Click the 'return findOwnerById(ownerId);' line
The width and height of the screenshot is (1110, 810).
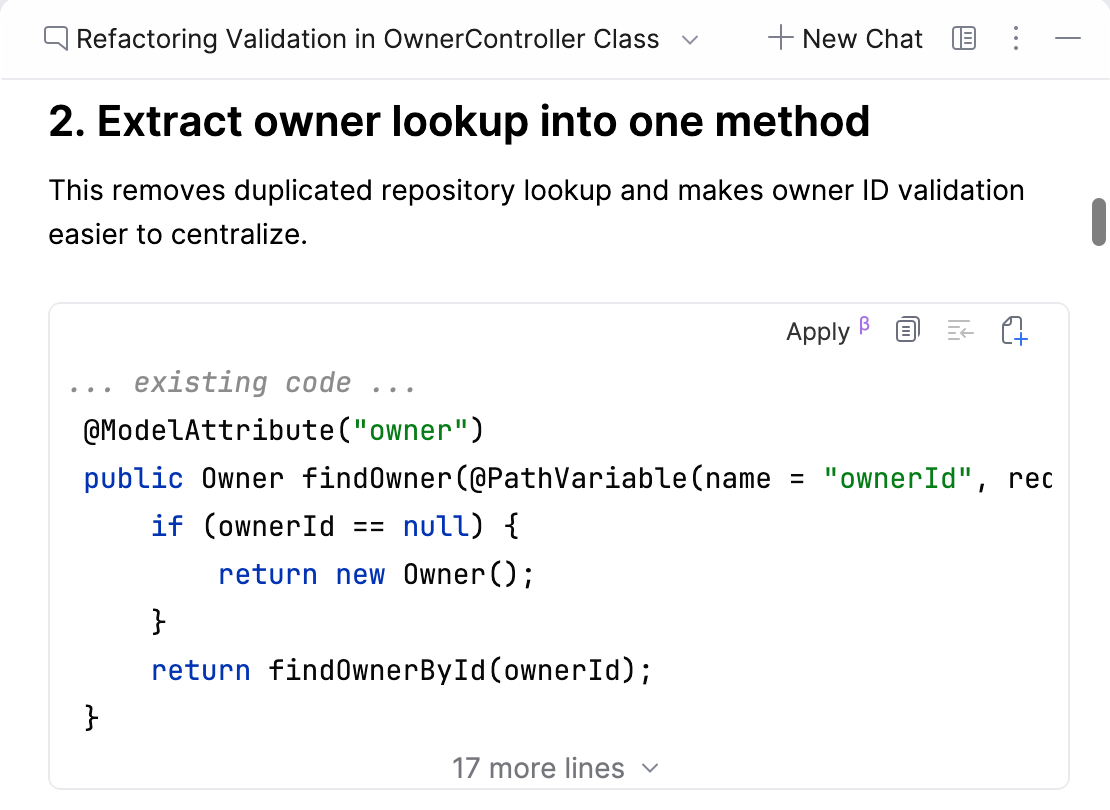pyautogui.click(x=401, y=670)
